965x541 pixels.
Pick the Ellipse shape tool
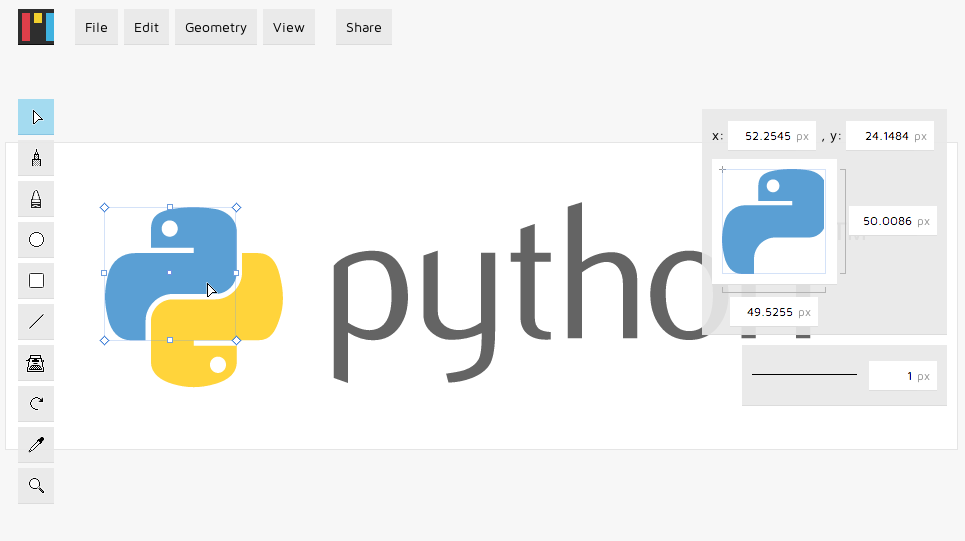(36, 240)
